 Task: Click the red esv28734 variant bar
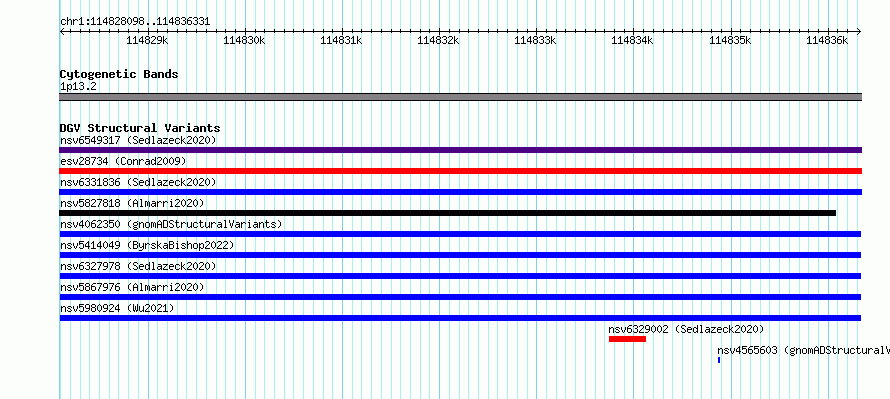pyautogui.click(x=460, y=171)
